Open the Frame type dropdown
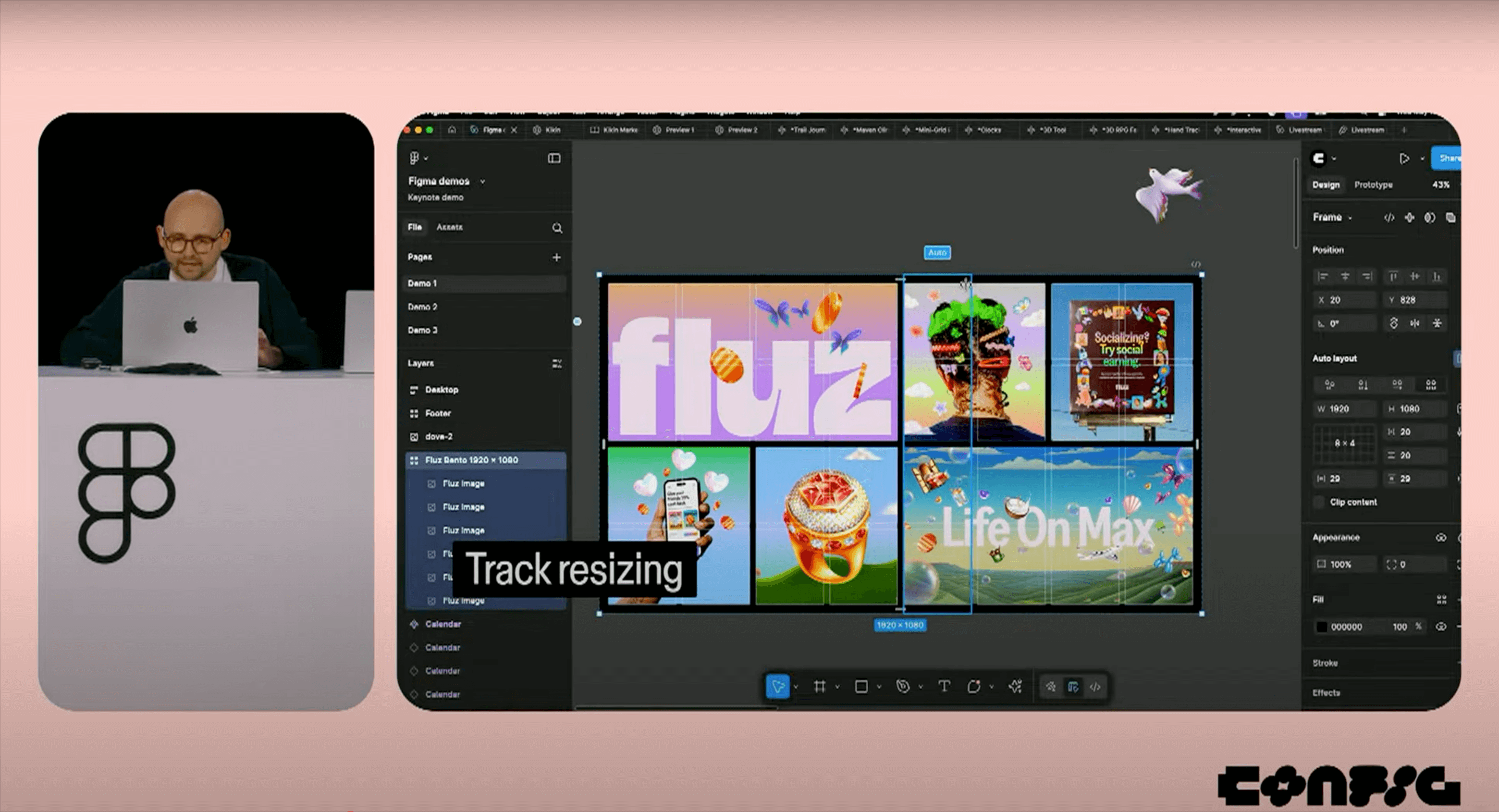The image size is (1499, 812). click(1350, 218)
